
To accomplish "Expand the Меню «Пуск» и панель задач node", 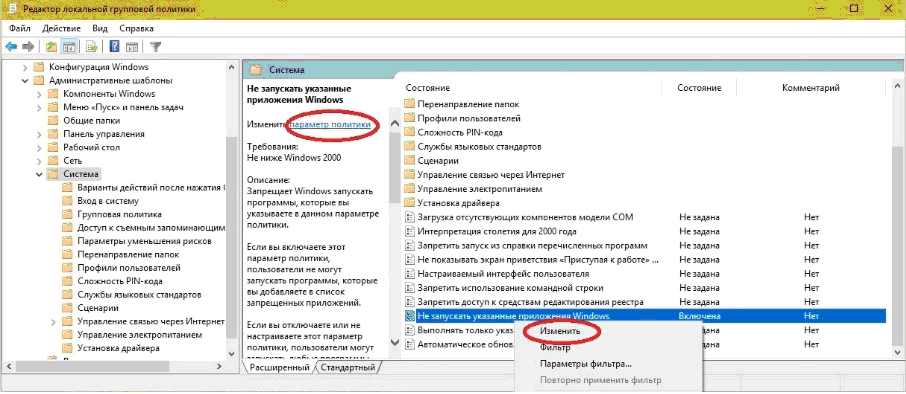I will (39, 107).
